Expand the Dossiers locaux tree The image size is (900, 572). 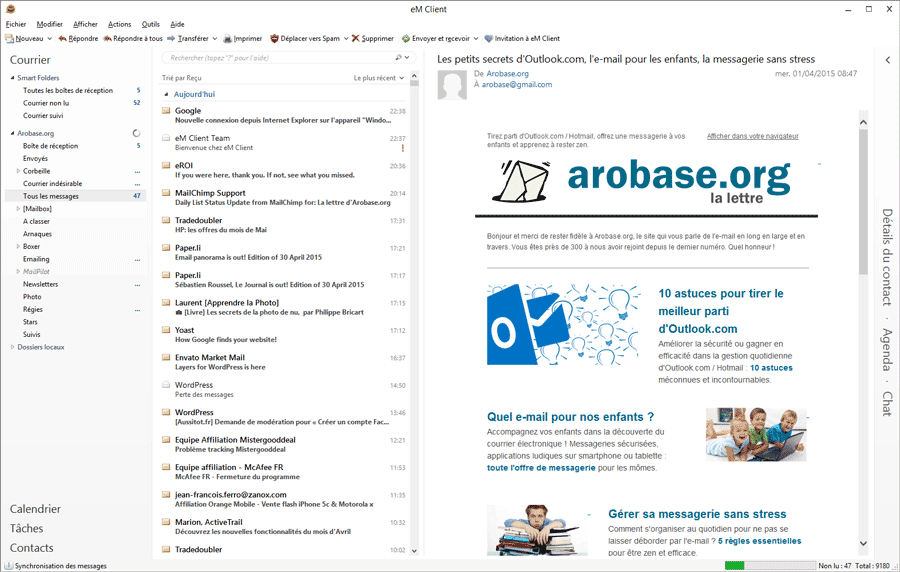pyautogui.click(x=13, y=347)
